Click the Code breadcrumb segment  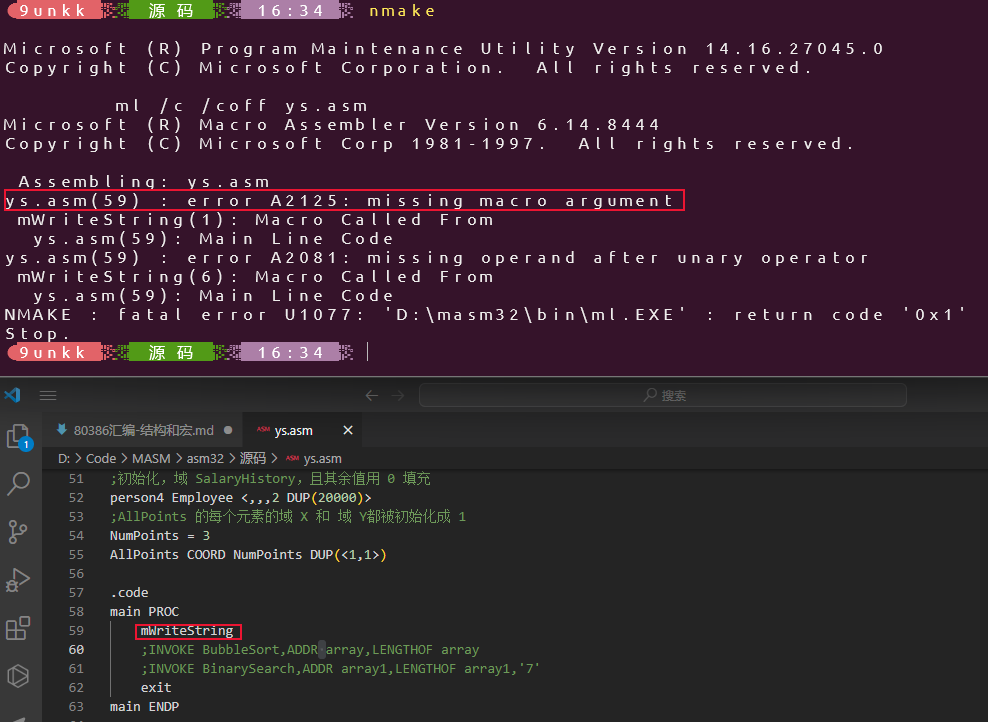coord(101,459)
